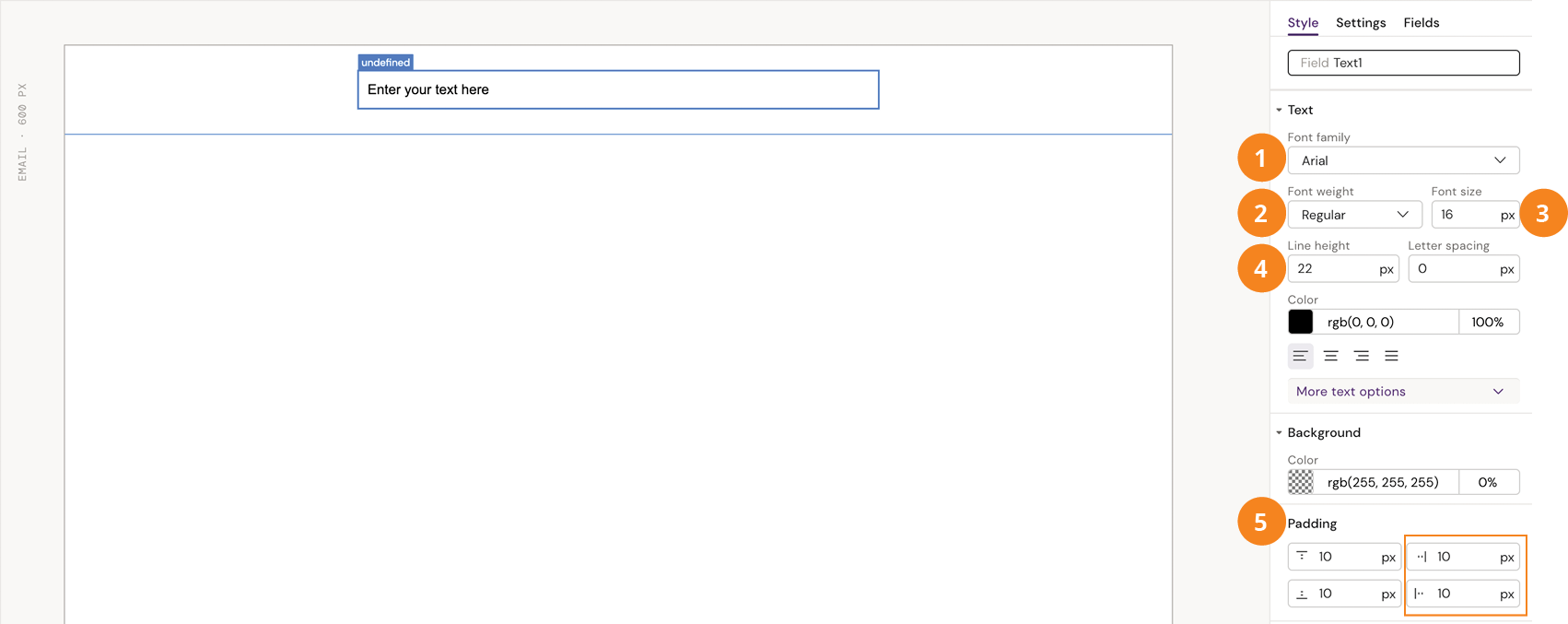Viewport: 1568px width, 624px height.
Task: Apply center text alignment
Action: point(1330,356)
